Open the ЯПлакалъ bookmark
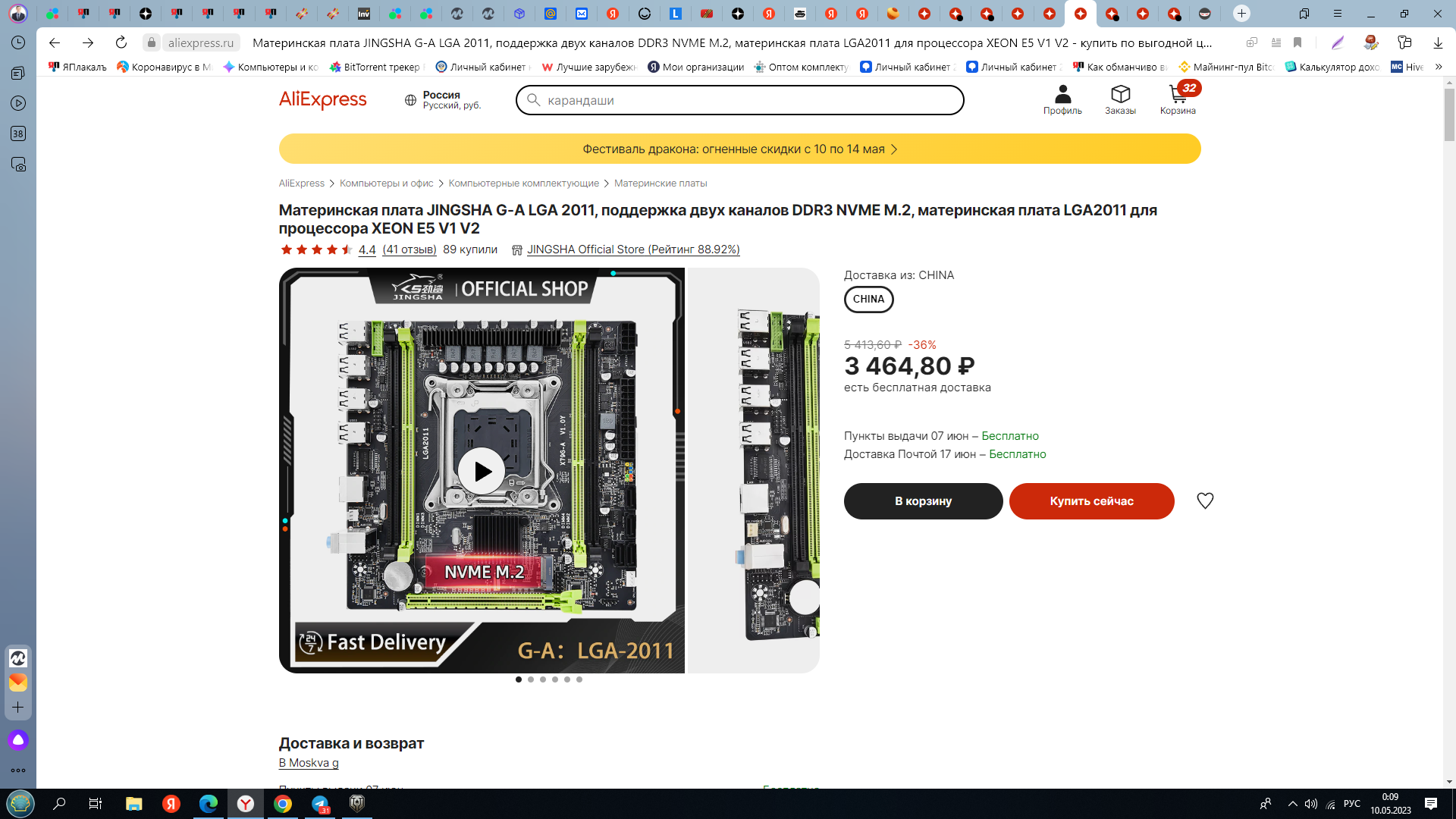The width and height of the screenshot is (1456, 819). tap(77, 67)
